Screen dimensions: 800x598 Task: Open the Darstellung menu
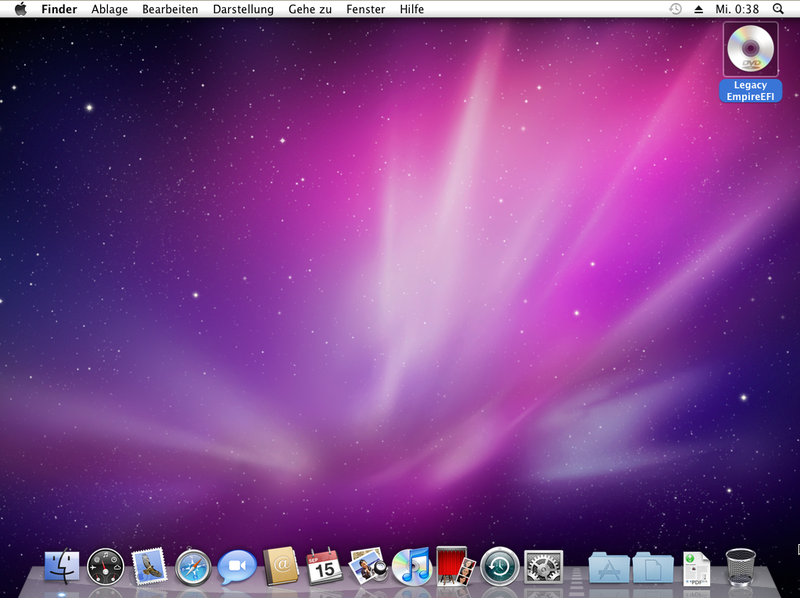point(243,9)
